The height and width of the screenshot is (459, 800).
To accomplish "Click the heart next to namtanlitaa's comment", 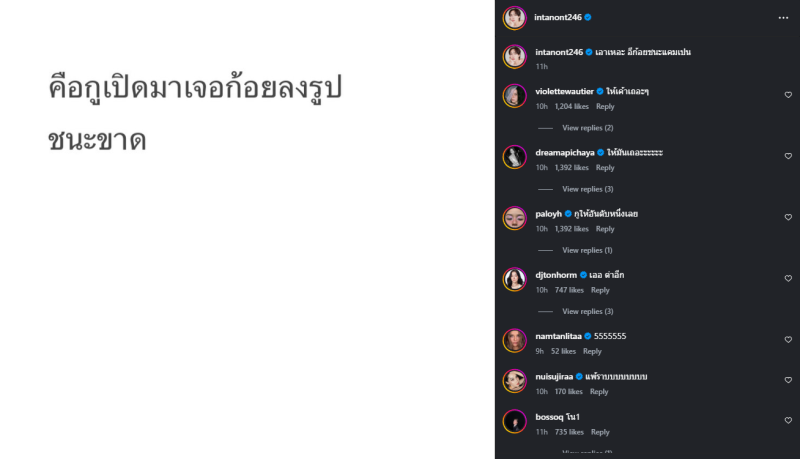I will pos(788,339).
